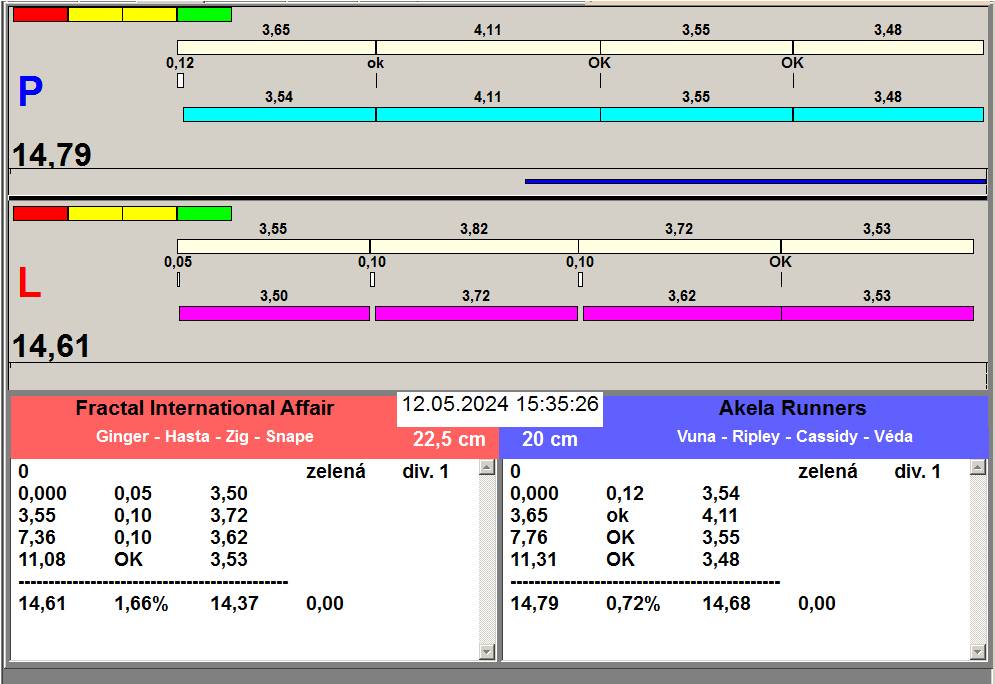Click the red L lane letter
Viewport: 995px width, 684px height.
(x=29, y=283)
